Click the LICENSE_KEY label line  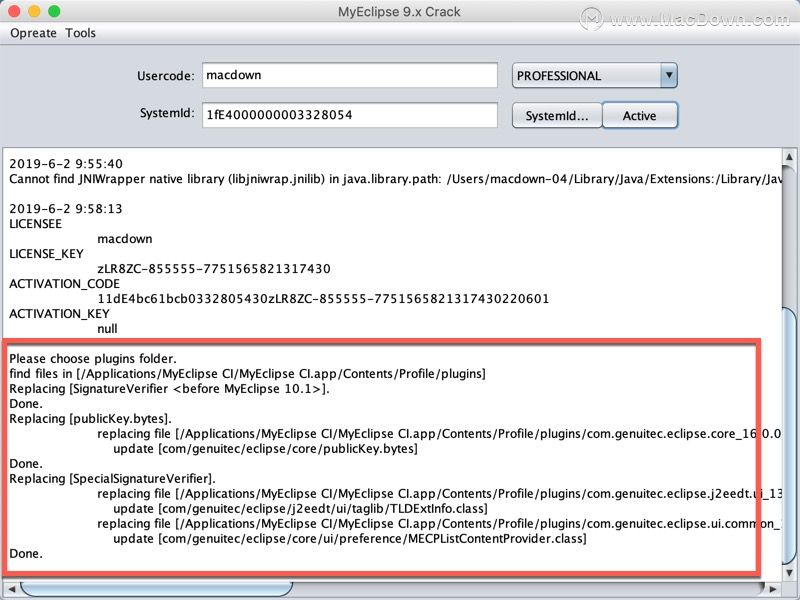(46, 254)
